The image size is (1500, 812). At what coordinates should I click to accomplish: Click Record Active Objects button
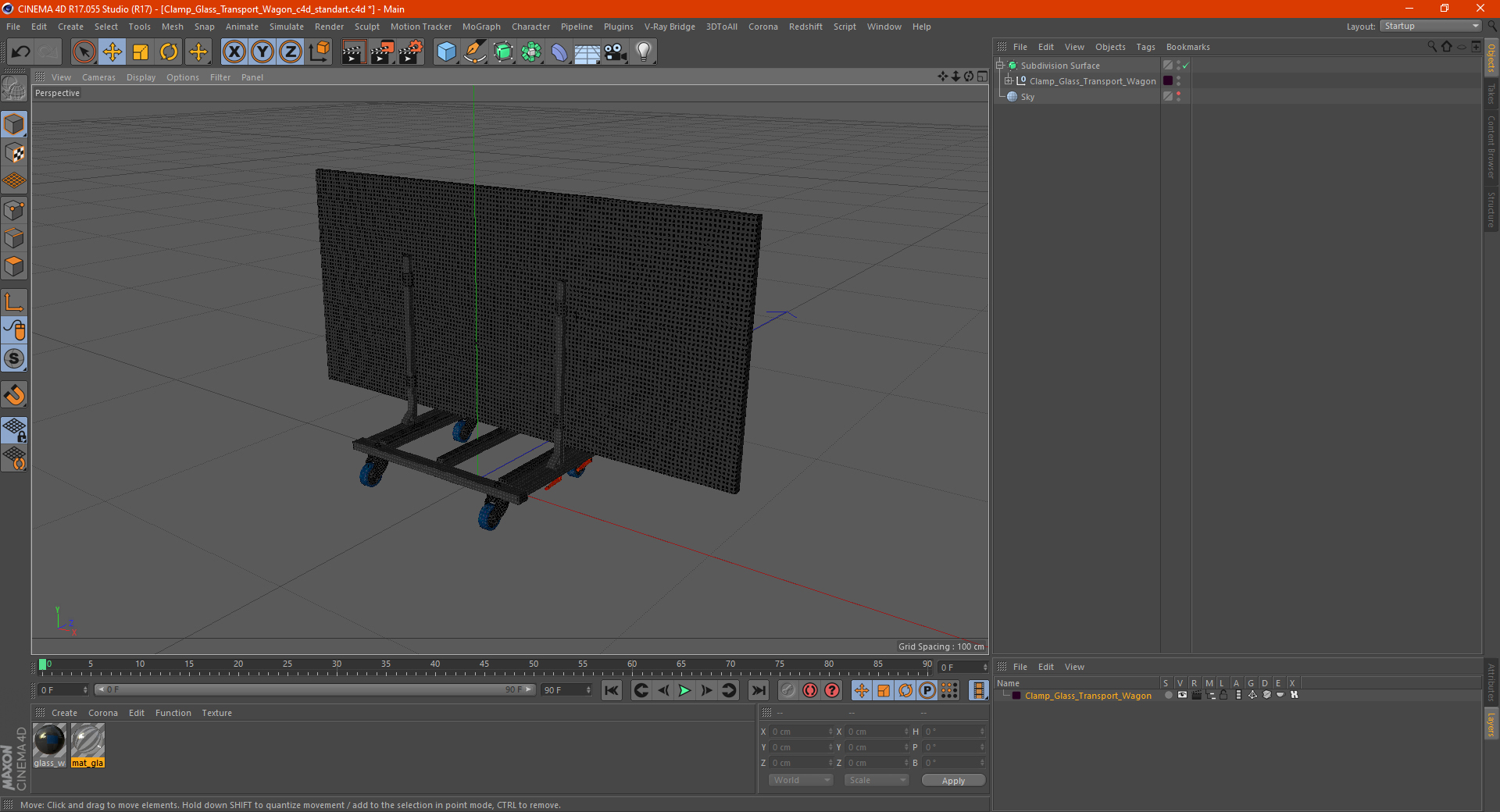coord(787,690)
